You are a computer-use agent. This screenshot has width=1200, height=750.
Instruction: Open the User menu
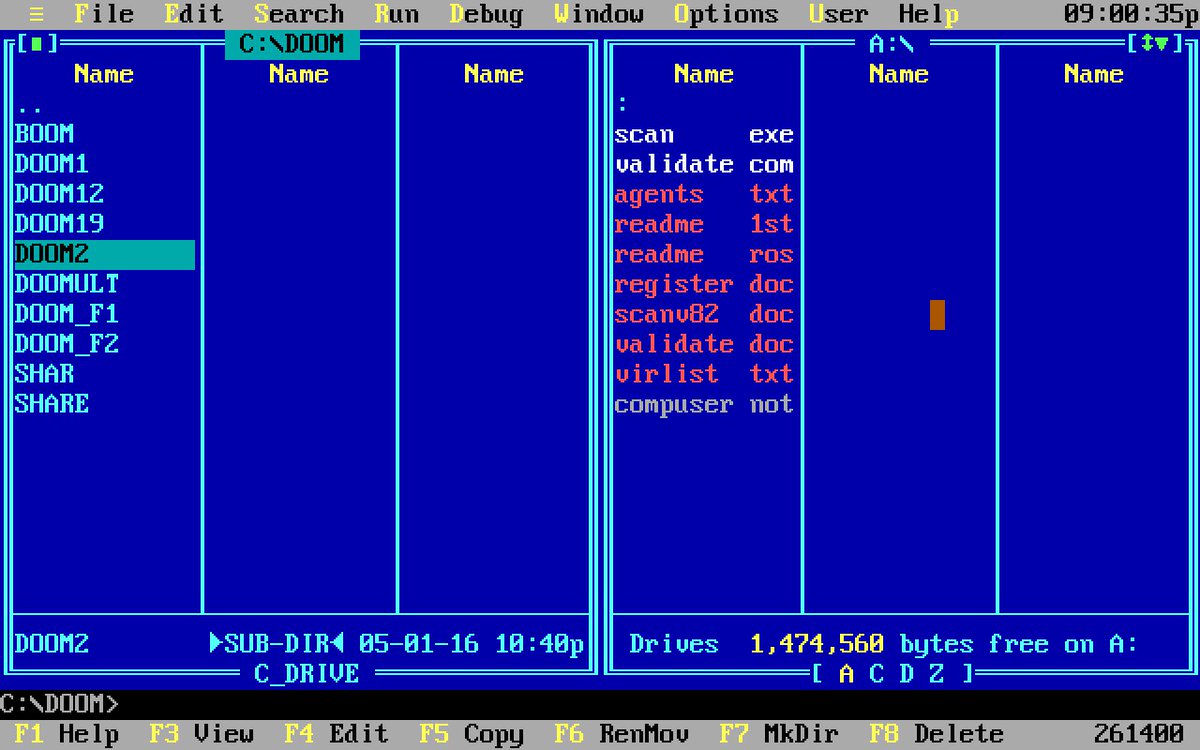839,14
